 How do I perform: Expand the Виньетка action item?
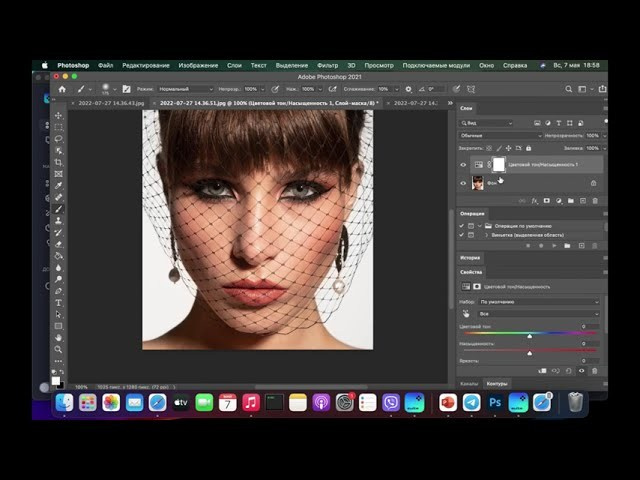click(x=486, y=235)
